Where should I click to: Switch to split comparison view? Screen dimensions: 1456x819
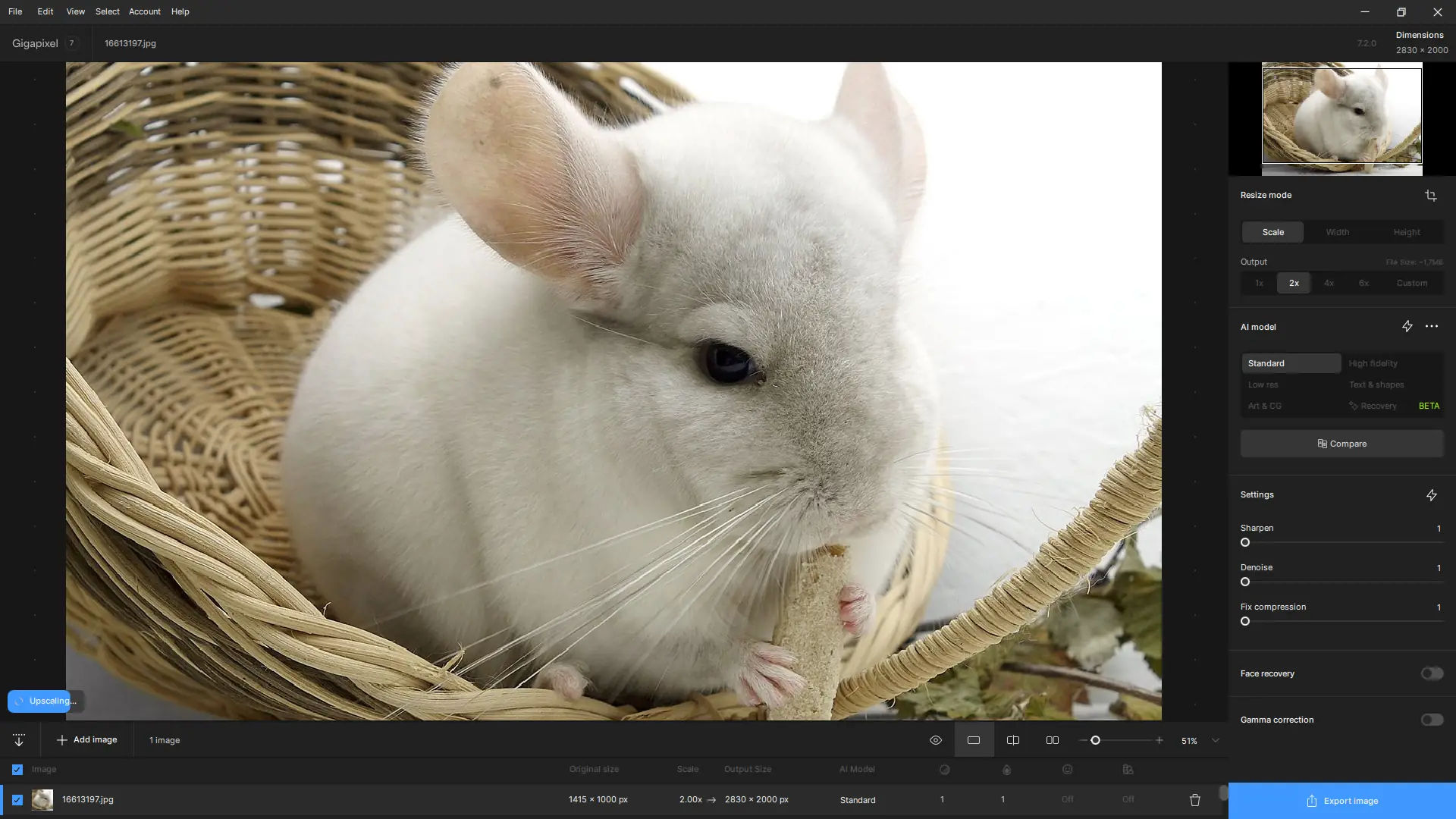tap(1013, 740)
